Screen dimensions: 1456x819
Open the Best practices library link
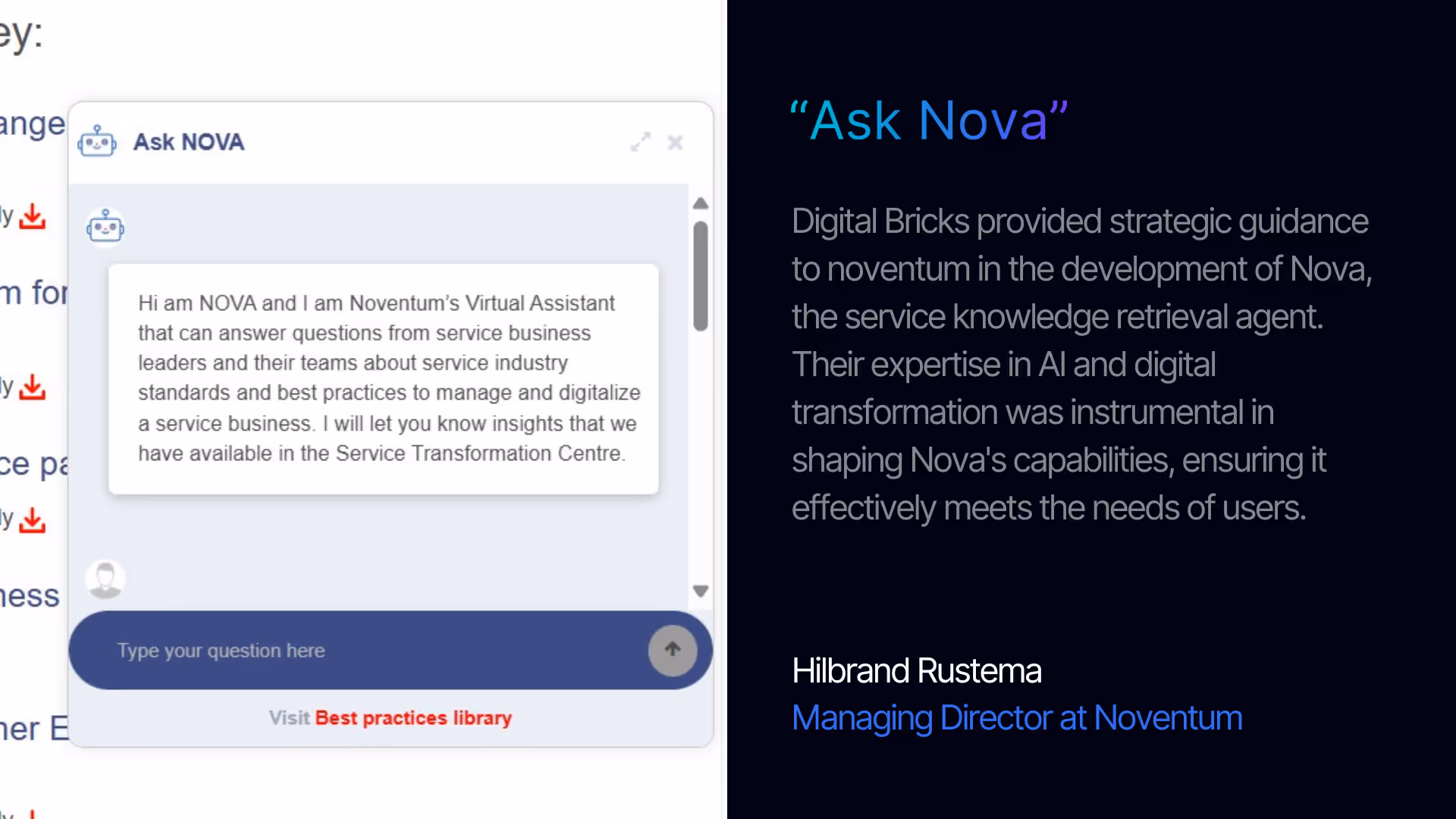(x=413, y=717)
